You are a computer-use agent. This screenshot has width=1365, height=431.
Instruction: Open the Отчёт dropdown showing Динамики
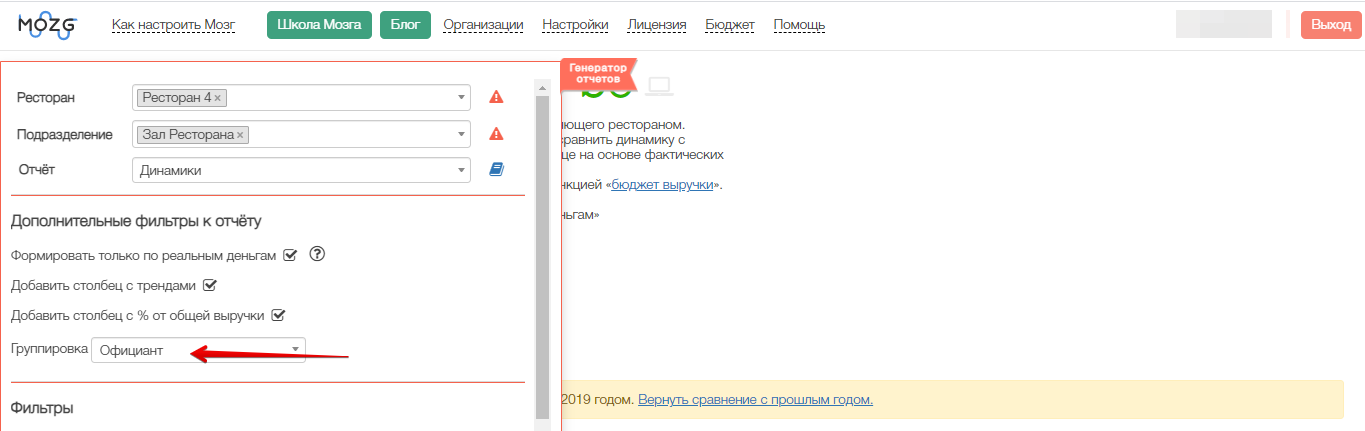click(300, 171)
